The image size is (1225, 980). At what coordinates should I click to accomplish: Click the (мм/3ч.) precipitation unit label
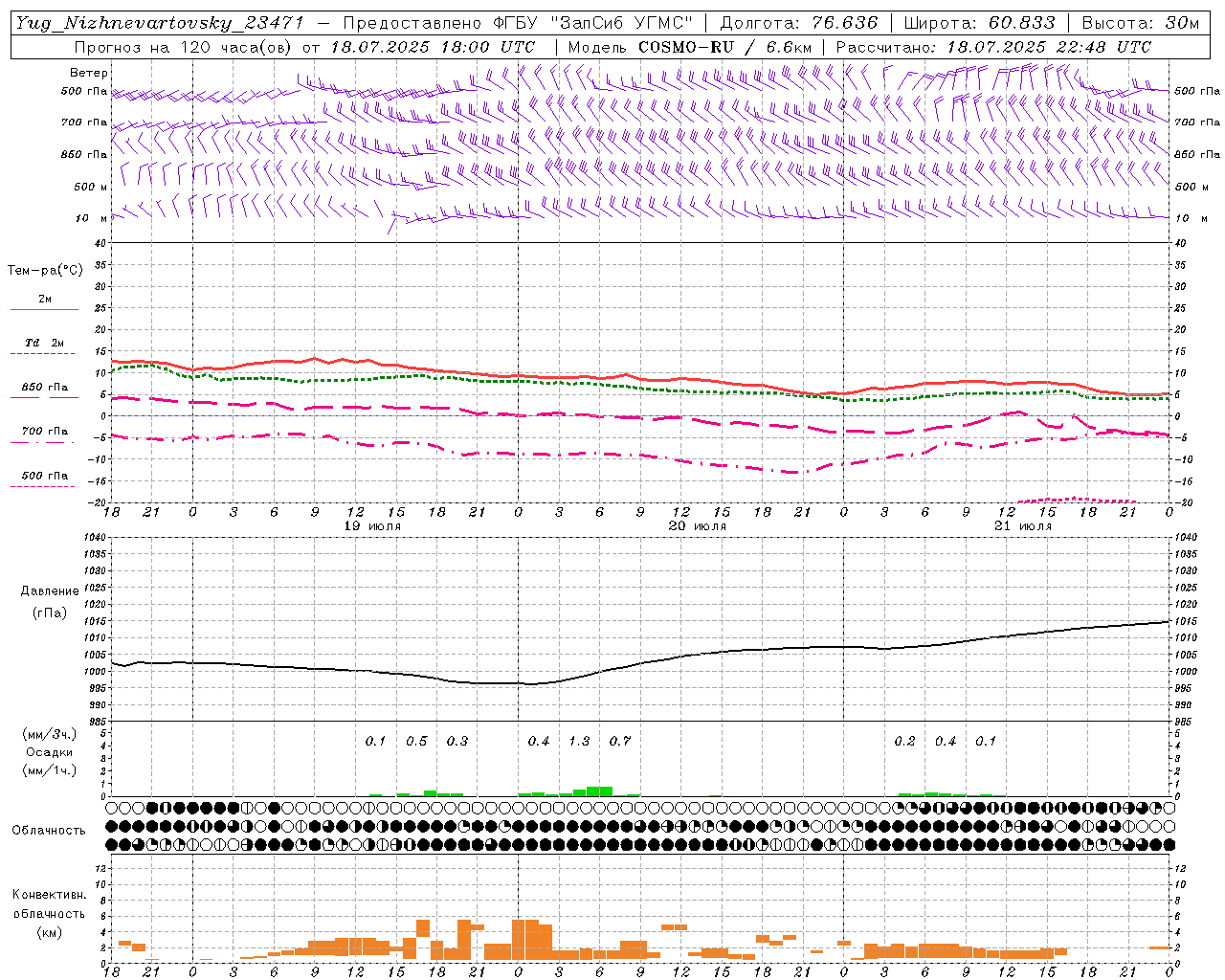tap(50, 735)
